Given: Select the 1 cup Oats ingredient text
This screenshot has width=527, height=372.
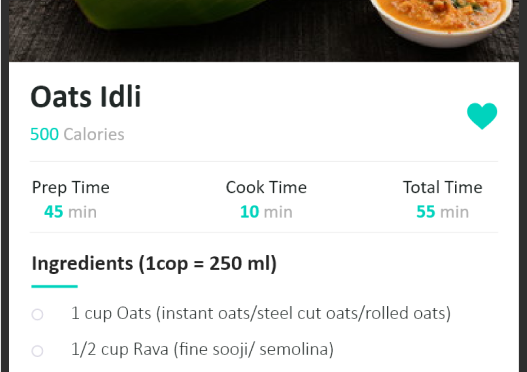Looking at the screenshot, I should coord(261,314).
